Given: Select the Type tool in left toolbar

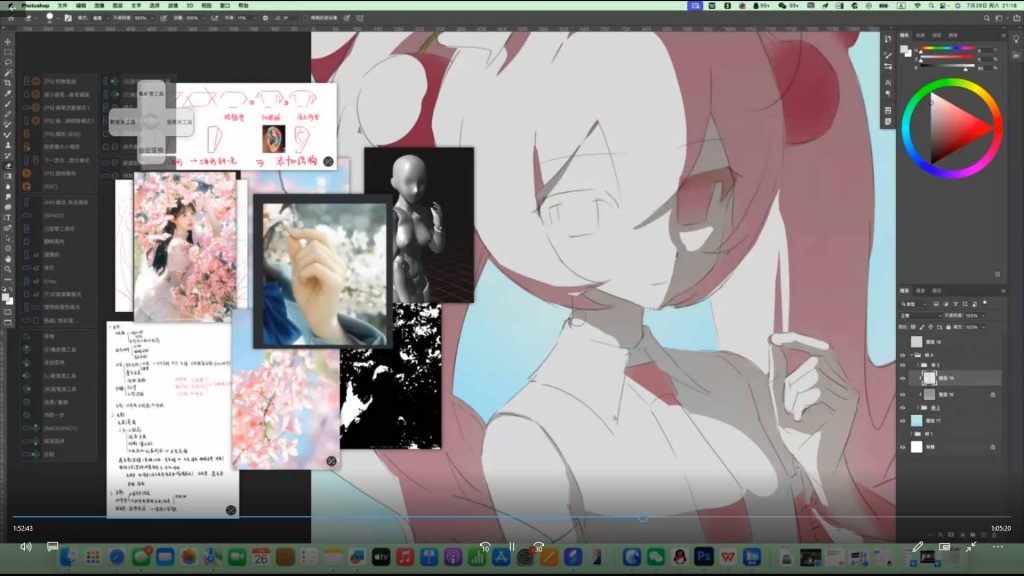Looking at the screenshot, I should coord(8,217).
